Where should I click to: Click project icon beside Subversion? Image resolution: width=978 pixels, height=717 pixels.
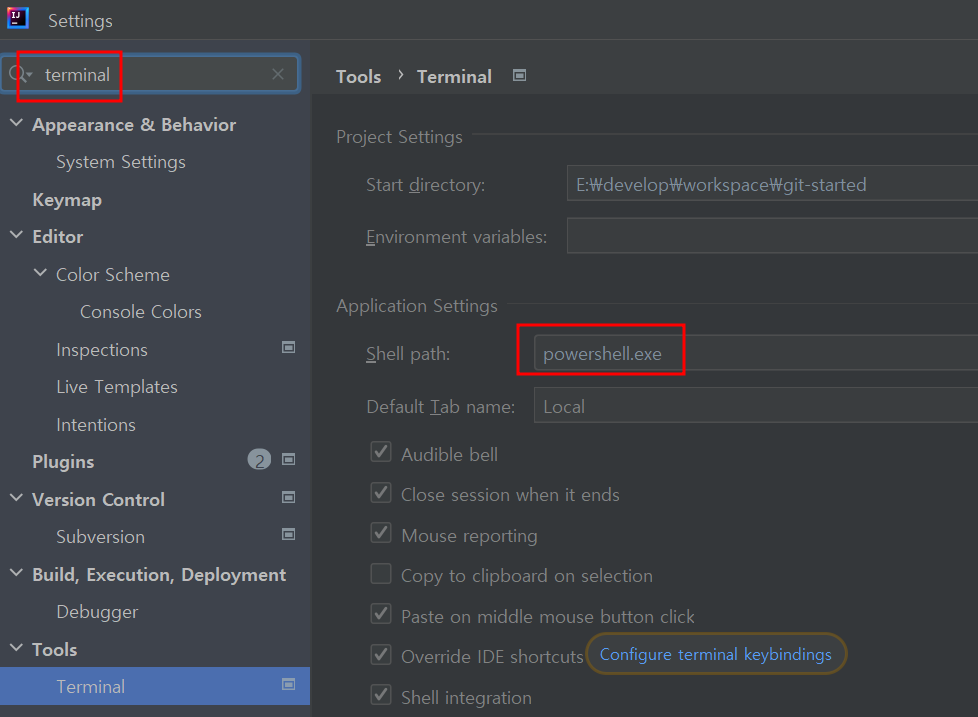(x=288, y=535)
